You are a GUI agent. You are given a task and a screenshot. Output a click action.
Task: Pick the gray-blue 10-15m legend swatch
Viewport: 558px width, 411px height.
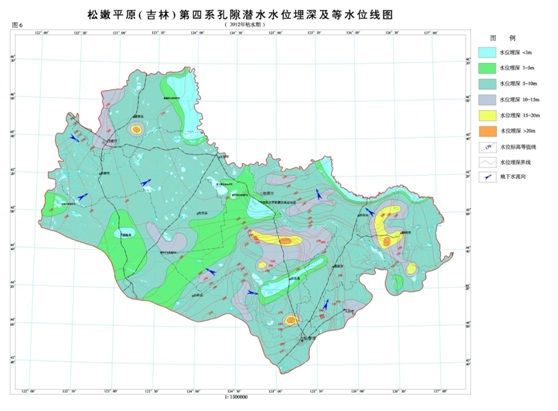(487, 99)
